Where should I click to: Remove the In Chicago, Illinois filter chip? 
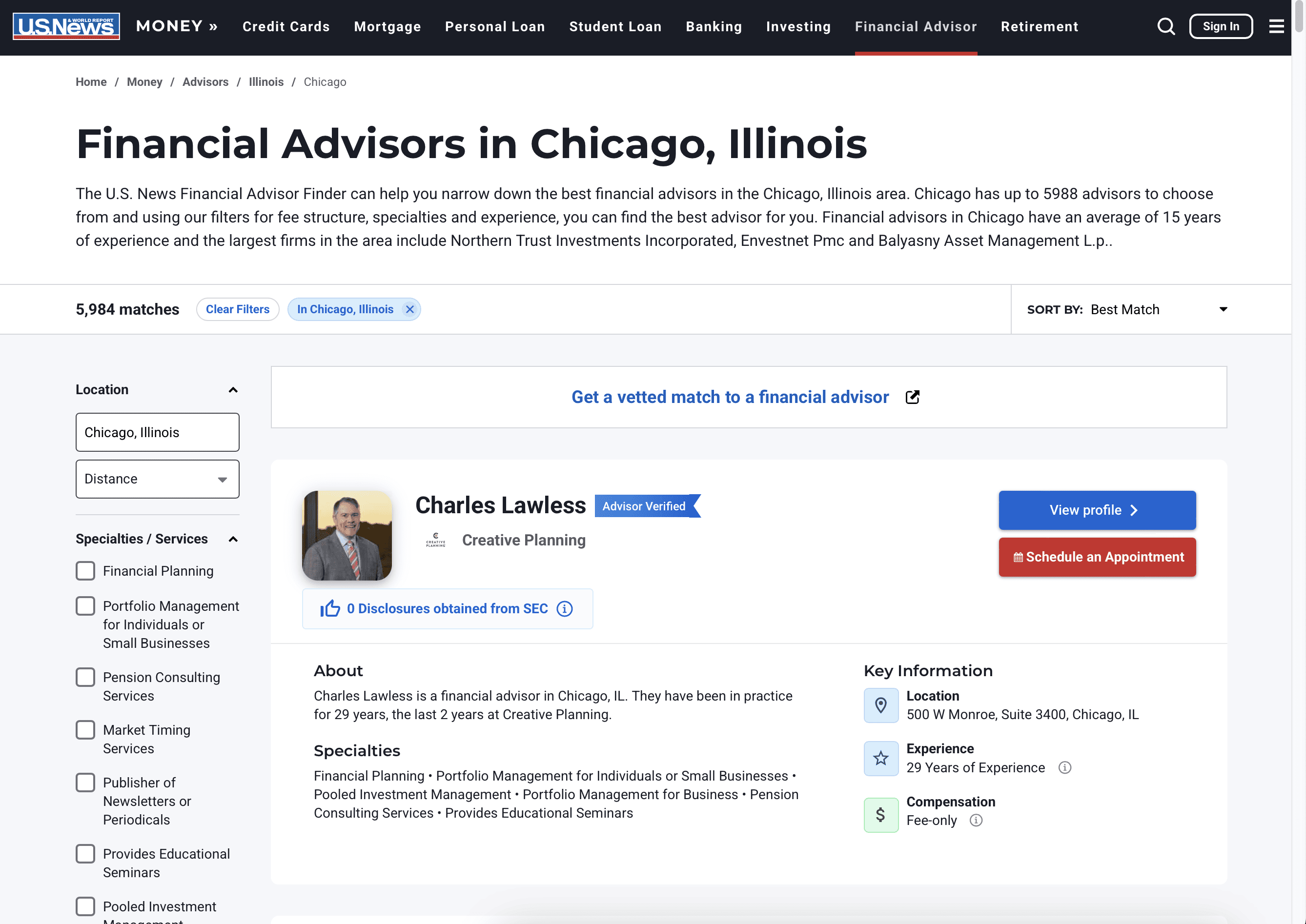click(x=410, y=309)
